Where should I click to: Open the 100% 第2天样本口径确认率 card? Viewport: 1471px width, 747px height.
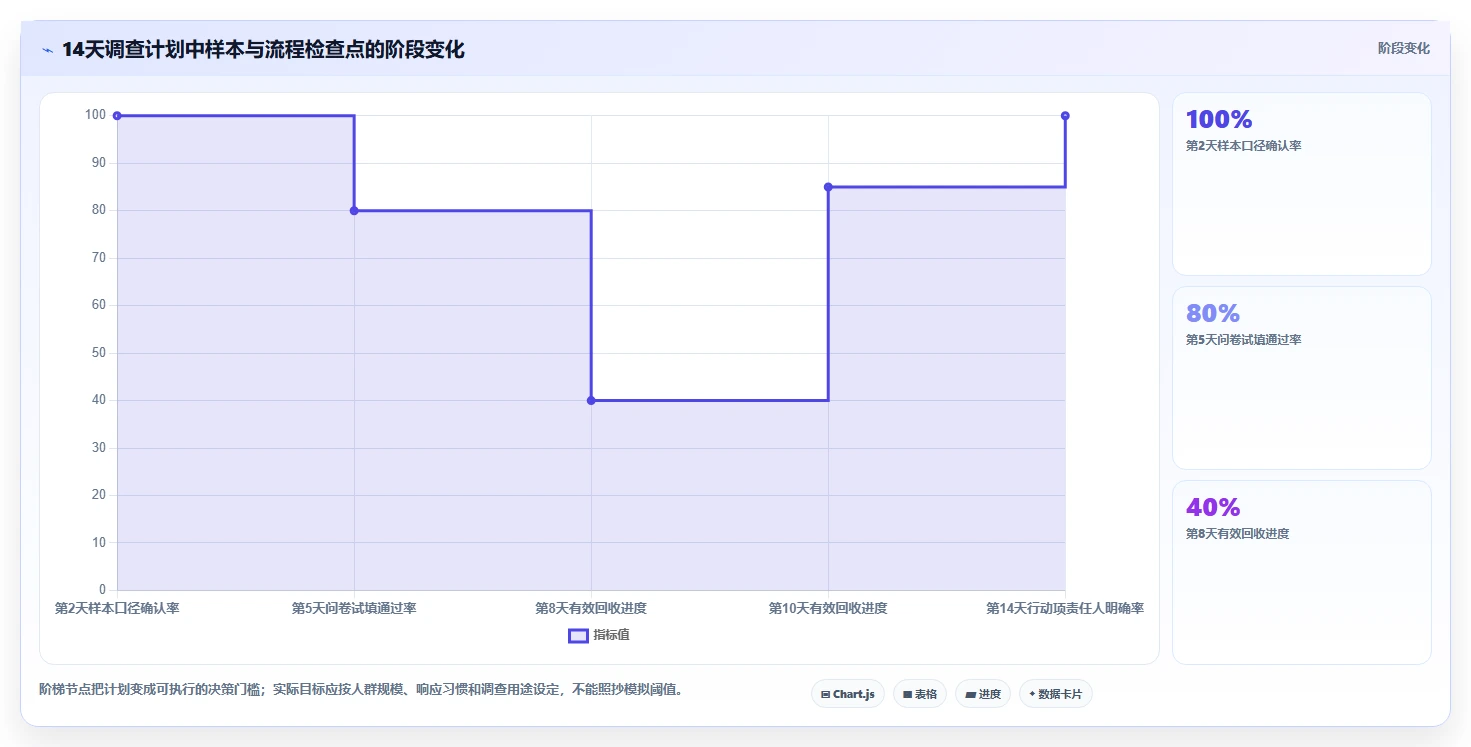(1302, 184)
